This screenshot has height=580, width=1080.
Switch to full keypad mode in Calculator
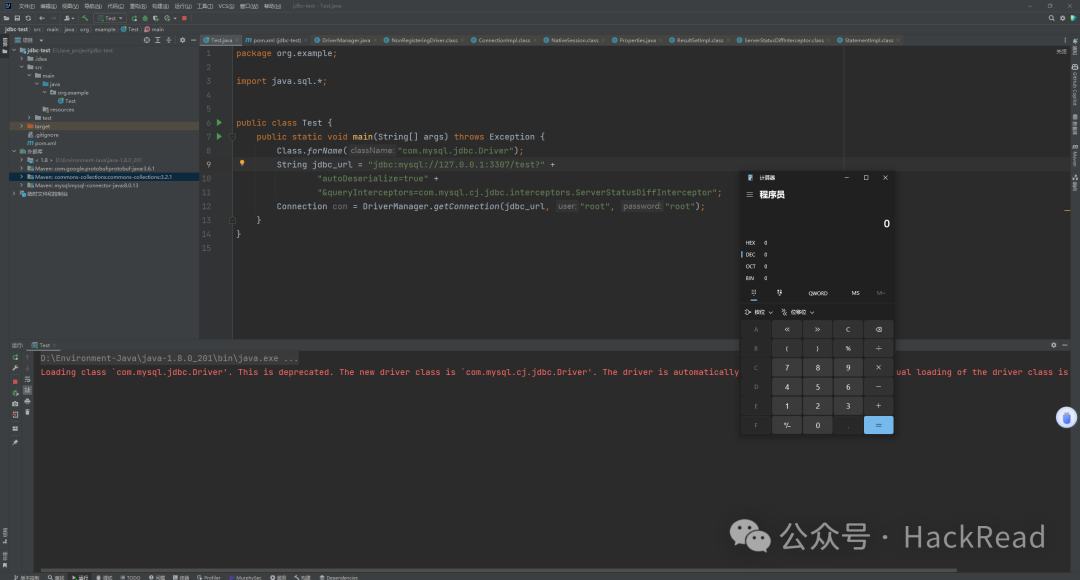(x=754, y=293)
